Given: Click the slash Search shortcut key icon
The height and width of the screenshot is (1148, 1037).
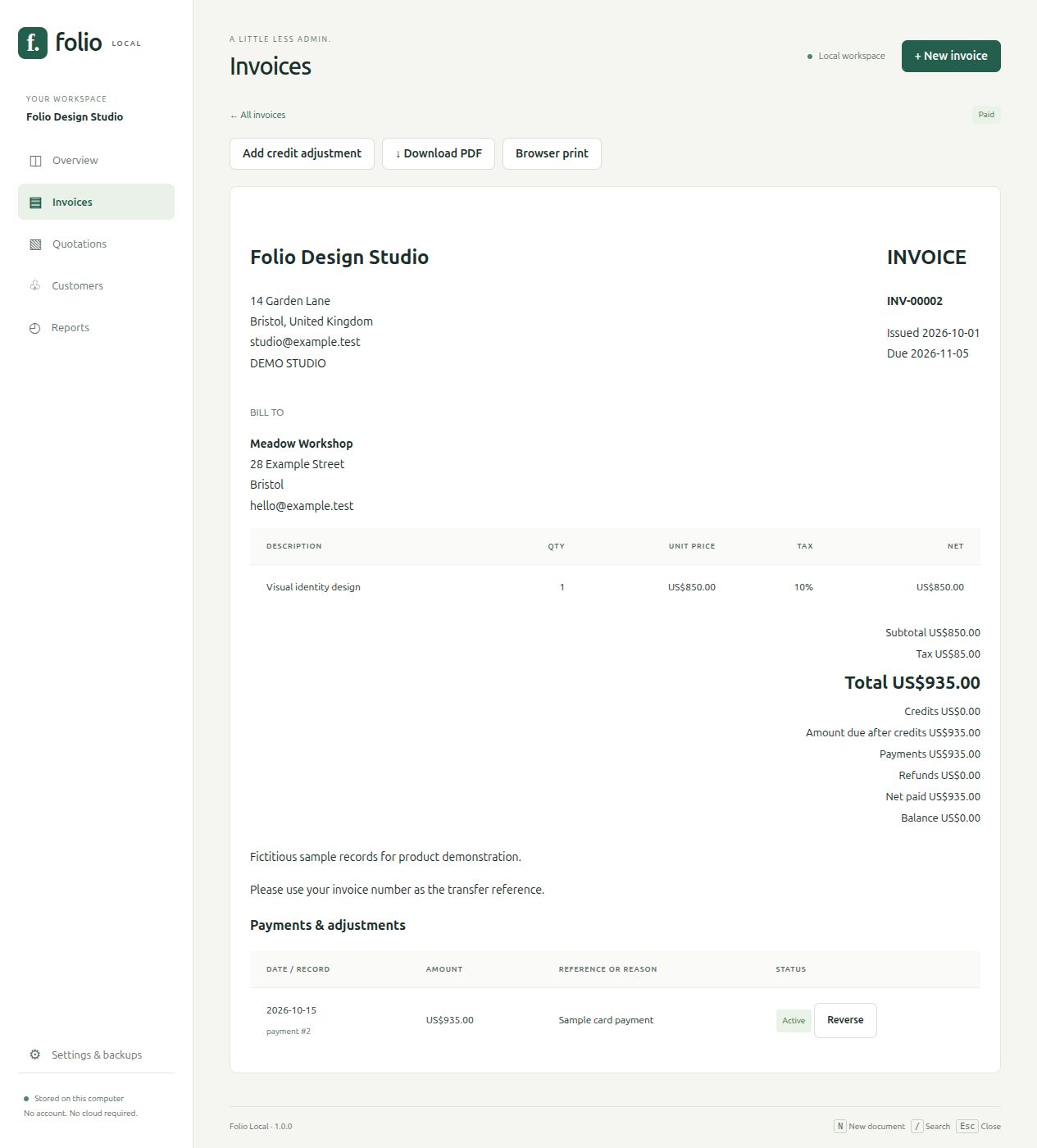Looking at the screenshot, I should 916,1126.
